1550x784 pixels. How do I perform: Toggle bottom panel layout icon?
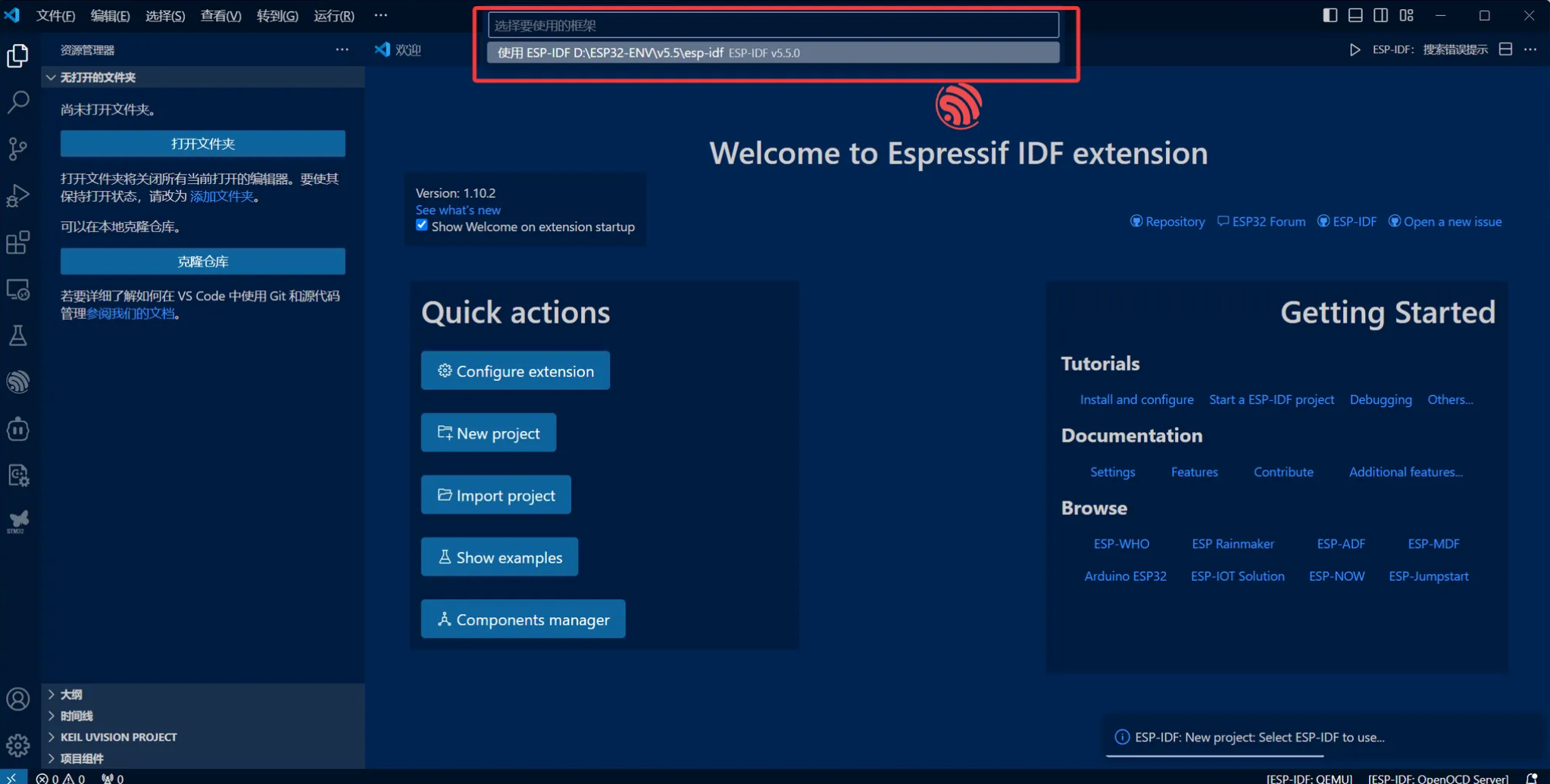point(1355,15)
